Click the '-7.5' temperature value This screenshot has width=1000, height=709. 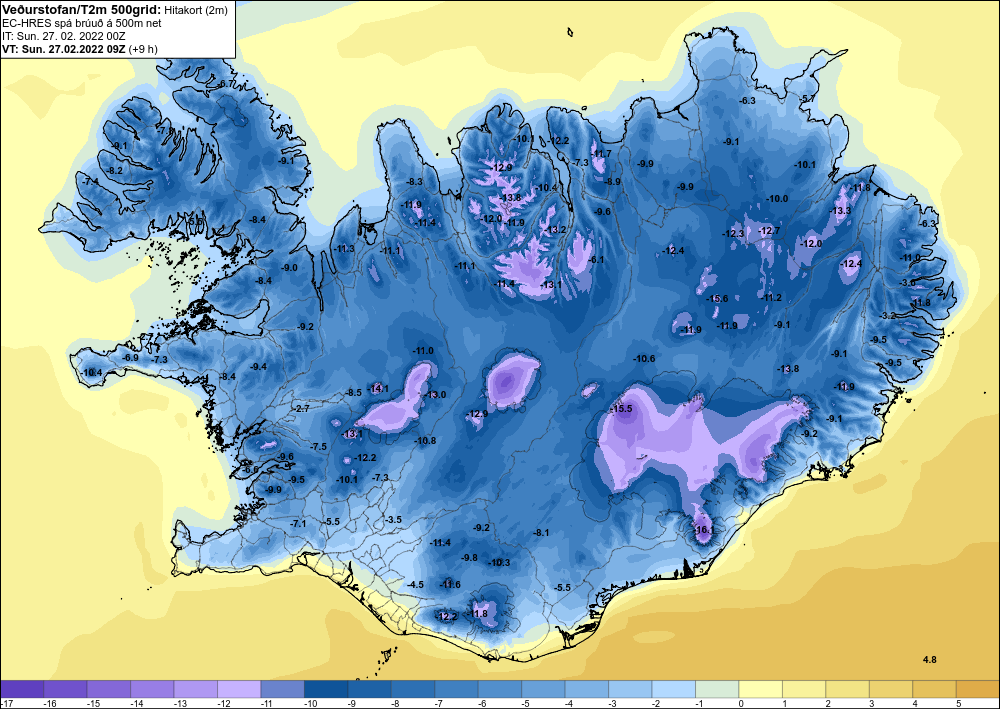pyautogui.click(x=318, y=447)
